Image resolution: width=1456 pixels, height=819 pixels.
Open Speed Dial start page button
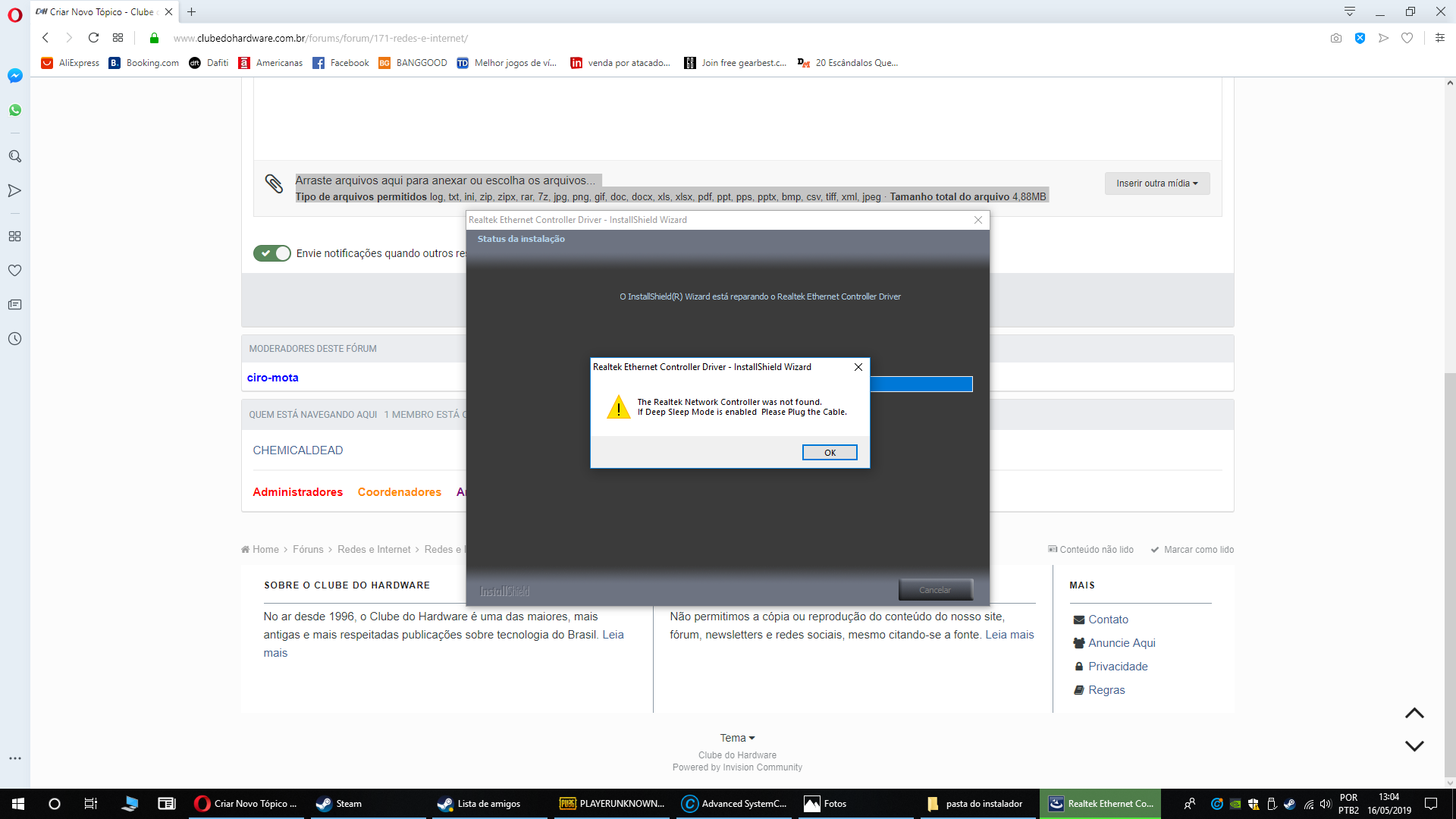point(118,38)
